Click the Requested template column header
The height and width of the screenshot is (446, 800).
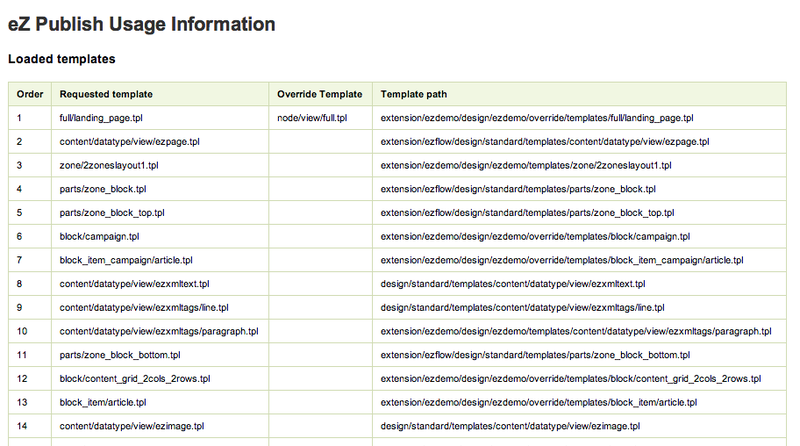coord(106,94)
